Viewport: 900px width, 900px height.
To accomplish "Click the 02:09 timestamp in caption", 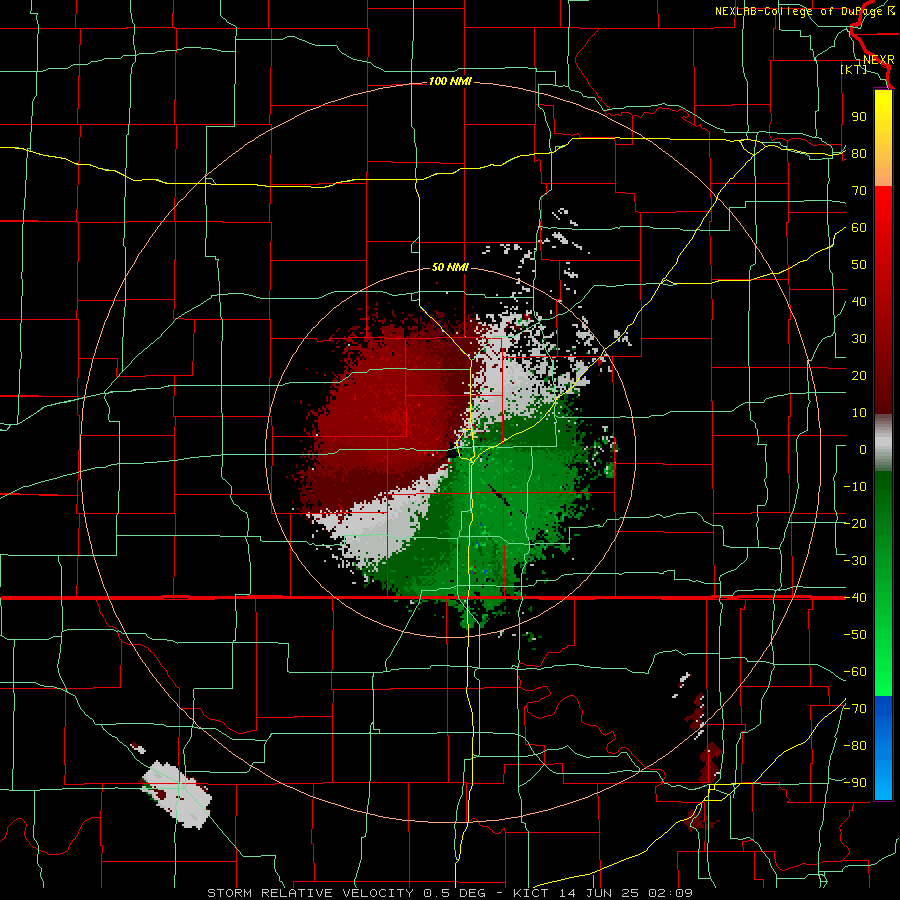I will click(x=670, y=893).
